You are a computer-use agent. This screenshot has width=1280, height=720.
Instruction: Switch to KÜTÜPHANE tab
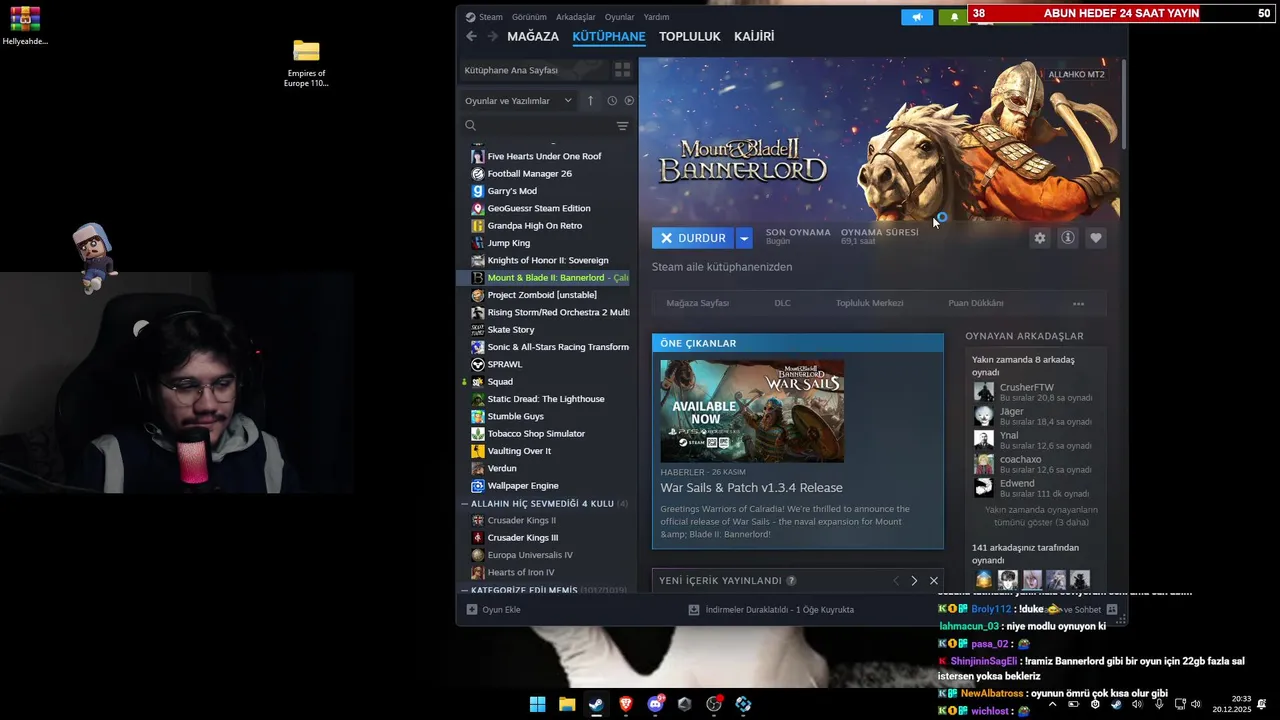[x=609, y=36]
